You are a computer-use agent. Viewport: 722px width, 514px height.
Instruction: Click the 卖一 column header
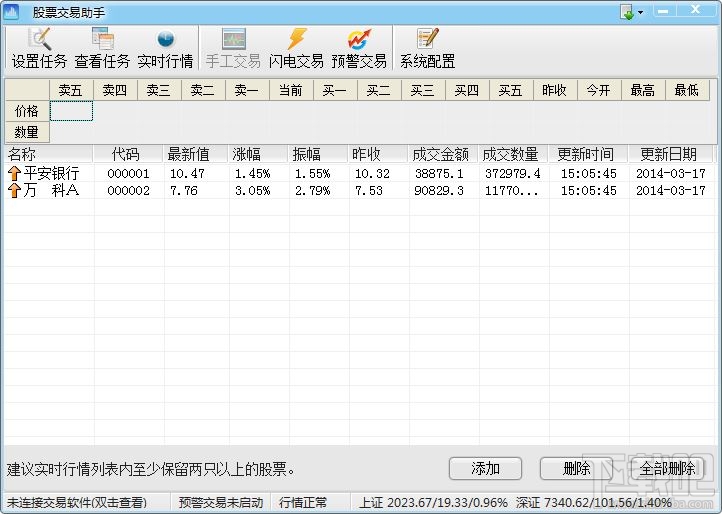[247, 90]
